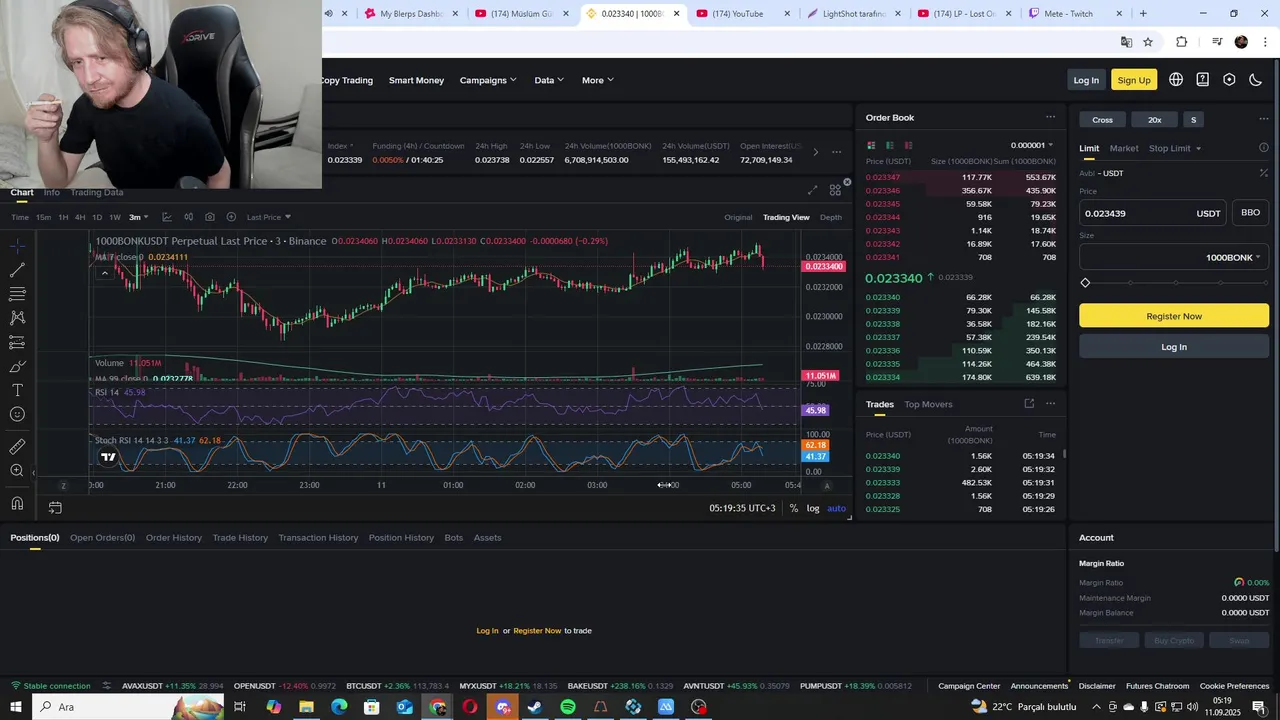The height and width of the screenshot is (720, 1280).
Task: Switch to the Trading Data tab
Action: tap(97, 192)
